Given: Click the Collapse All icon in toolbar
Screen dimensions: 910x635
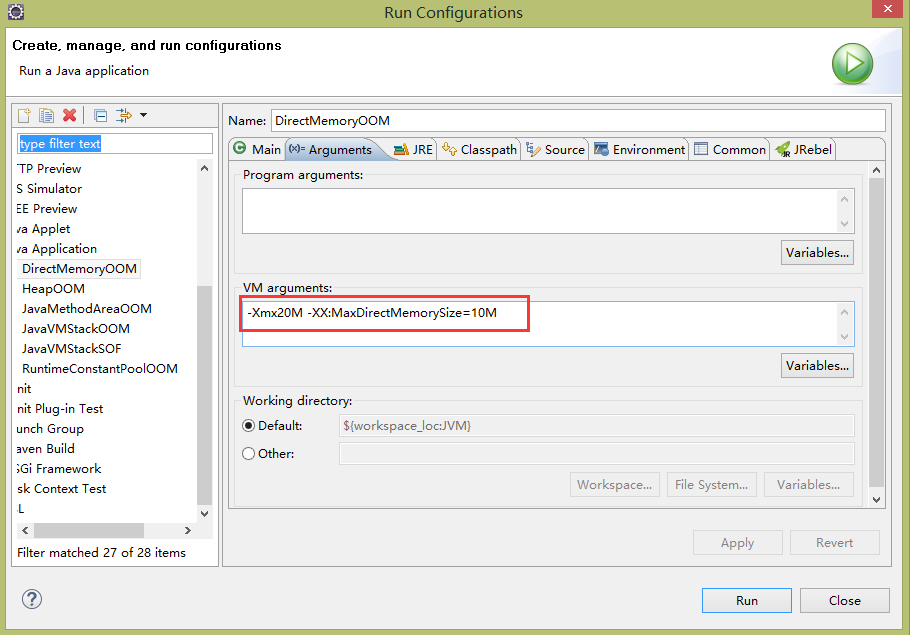Looking at the screenshot, I should pyautogui.click(x=100, y=115).
